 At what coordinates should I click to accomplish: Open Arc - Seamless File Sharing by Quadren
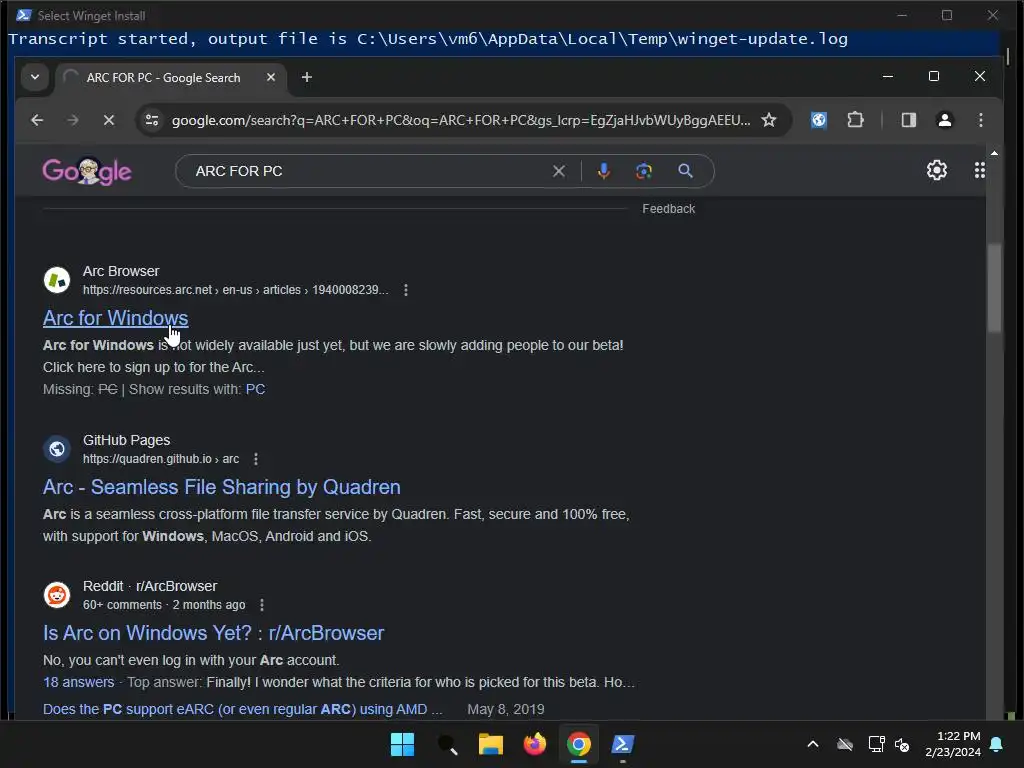click(x=221, y=487)
